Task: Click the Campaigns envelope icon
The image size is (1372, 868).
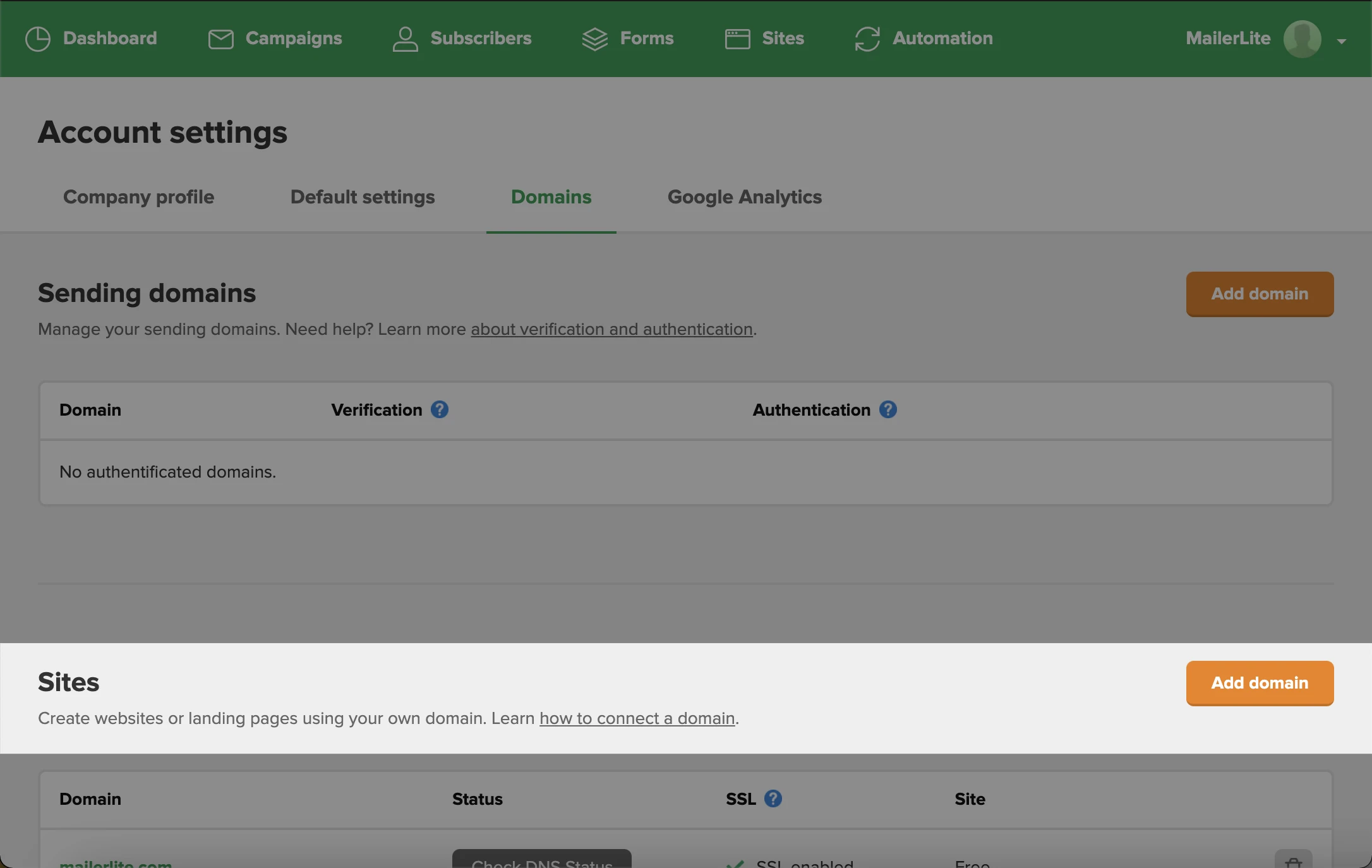Action: point(220,39)
